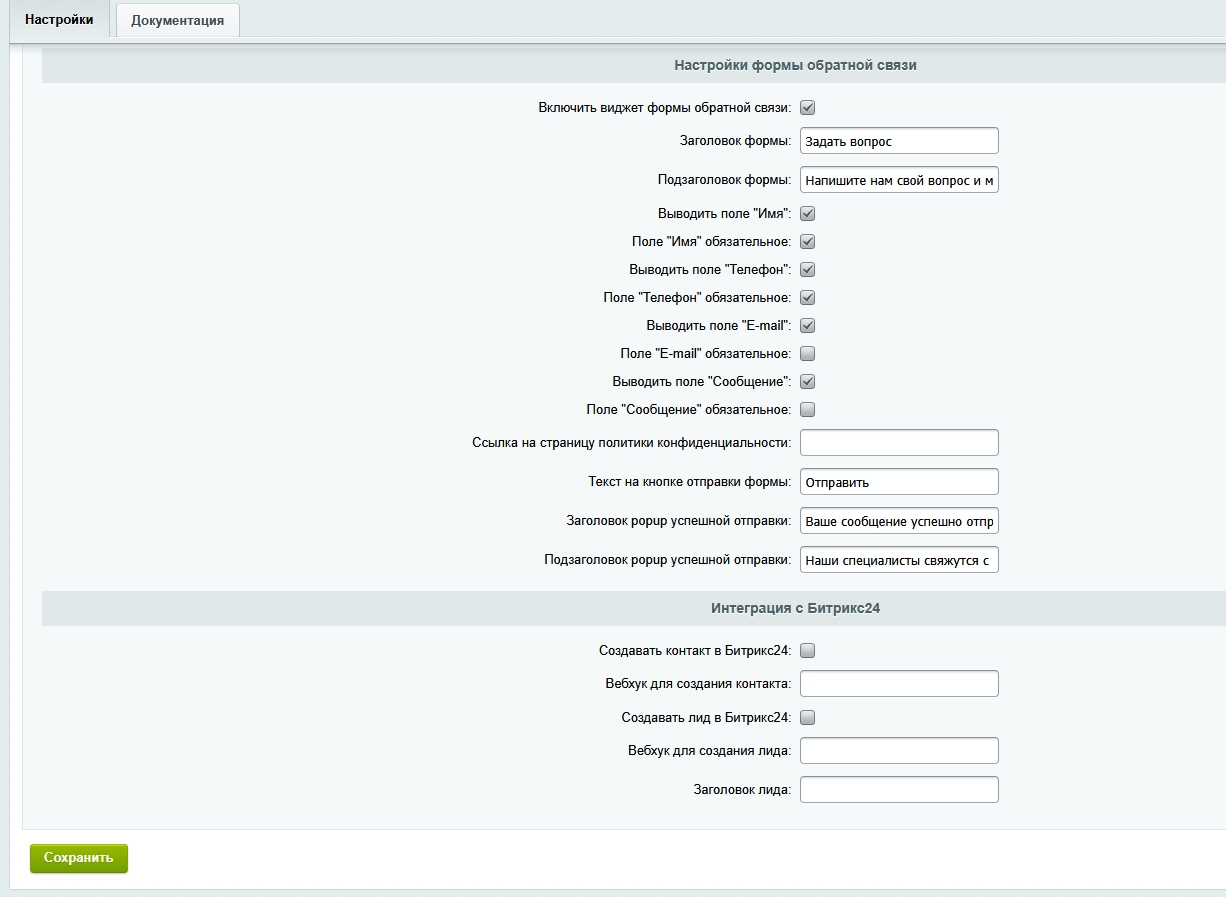Image resolution: width=1226 pixels, height=897 pixels.
Task: Uncheck Выводить поле "Имя" checkbox
Action: tap(808, 214)
